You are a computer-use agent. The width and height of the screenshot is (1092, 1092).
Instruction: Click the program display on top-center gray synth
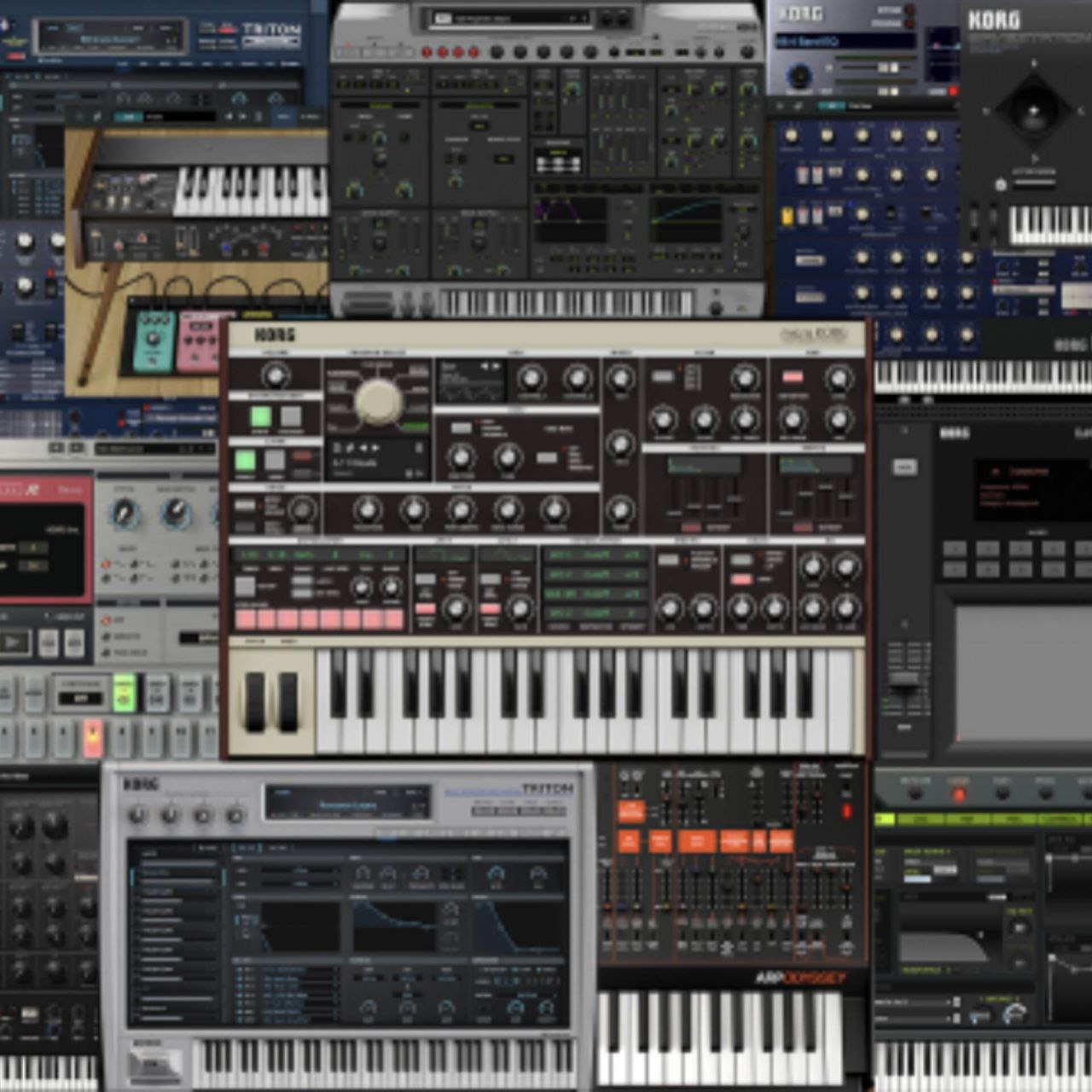(x=511, y=17)
